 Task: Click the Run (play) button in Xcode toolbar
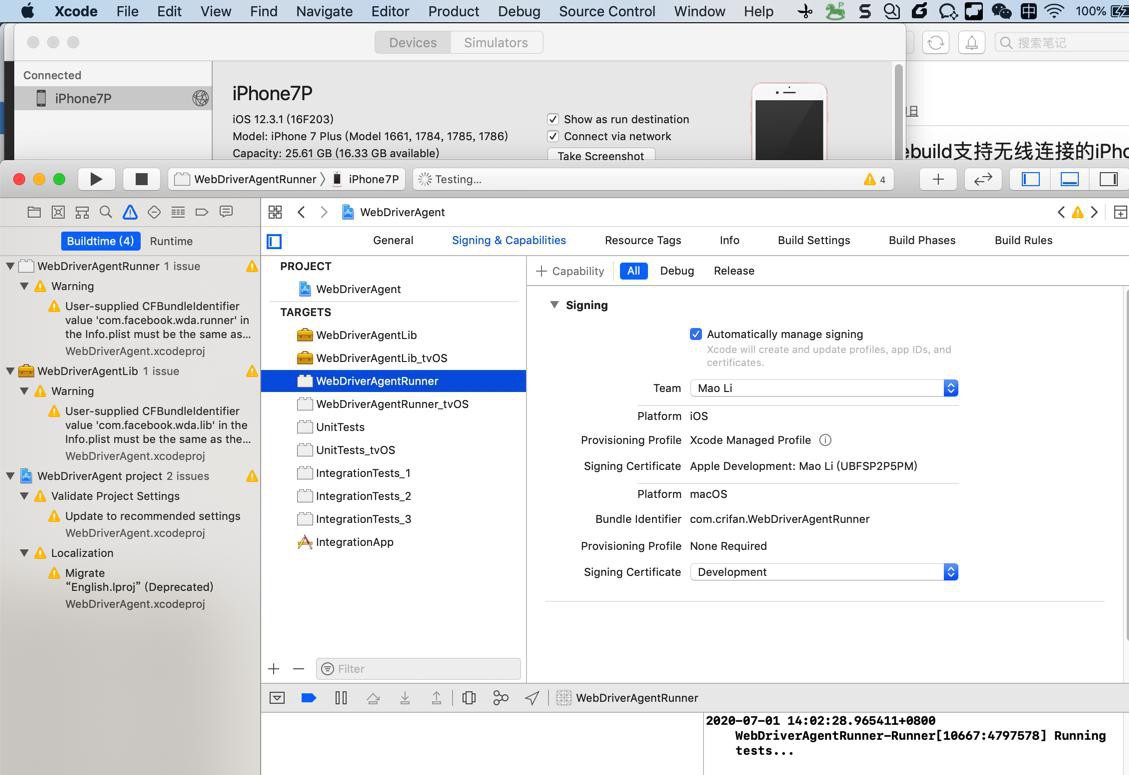click(x=96, y=179)
